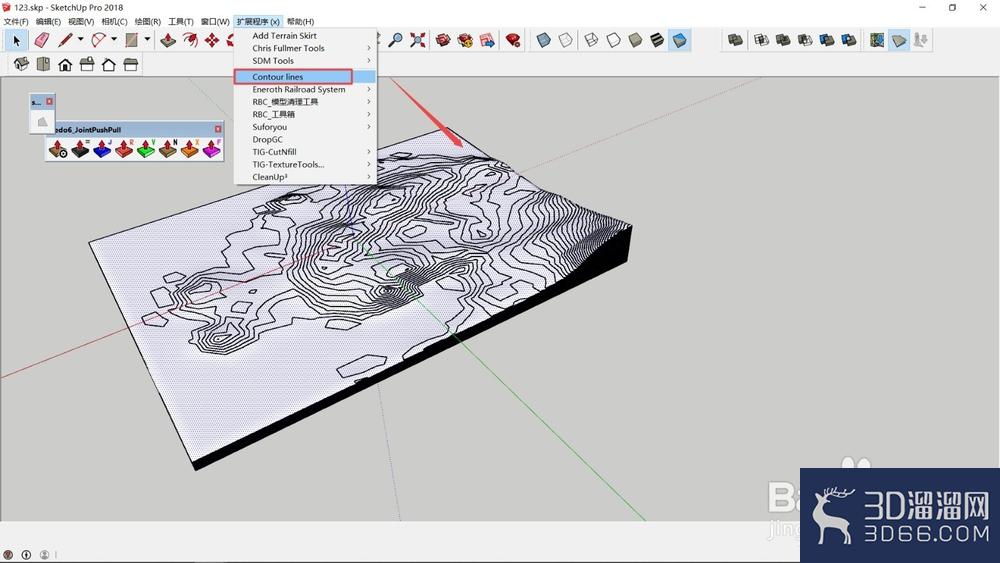Switch to Iso view house icon
The height and width of the screenshot is (563, 1000).
click(x=21, y=64)
